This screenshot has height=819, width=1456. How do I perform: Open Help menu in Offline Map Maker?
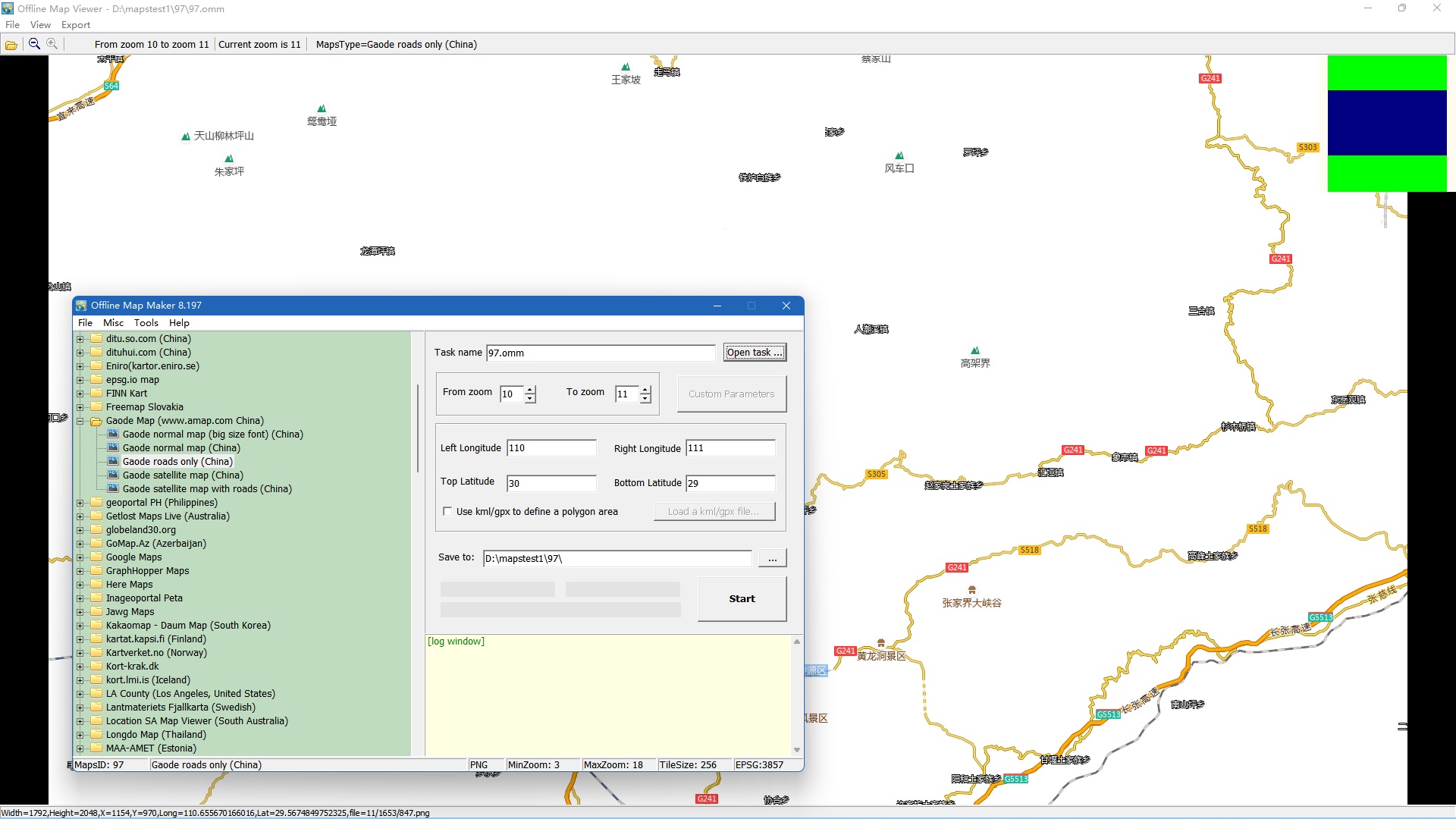(x=179, y=323)
